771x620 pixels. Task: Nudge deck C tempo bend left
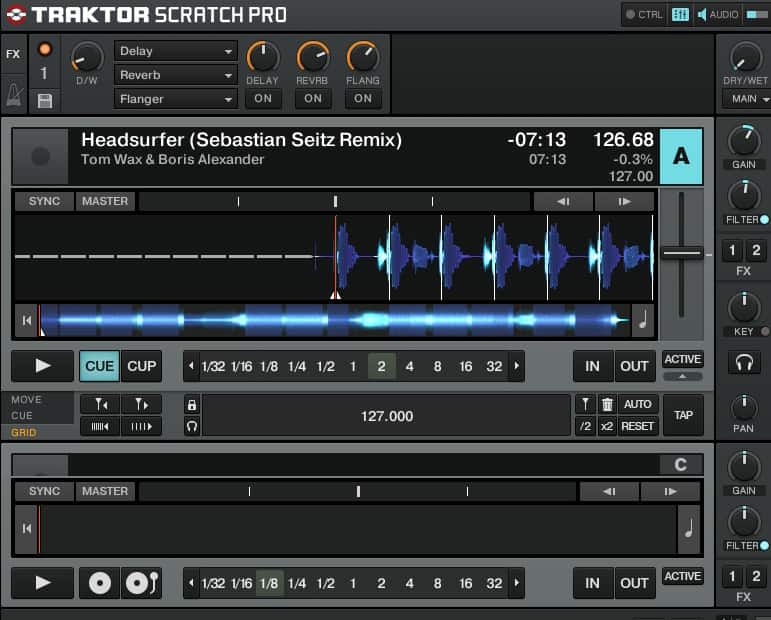tap(609, 491)
